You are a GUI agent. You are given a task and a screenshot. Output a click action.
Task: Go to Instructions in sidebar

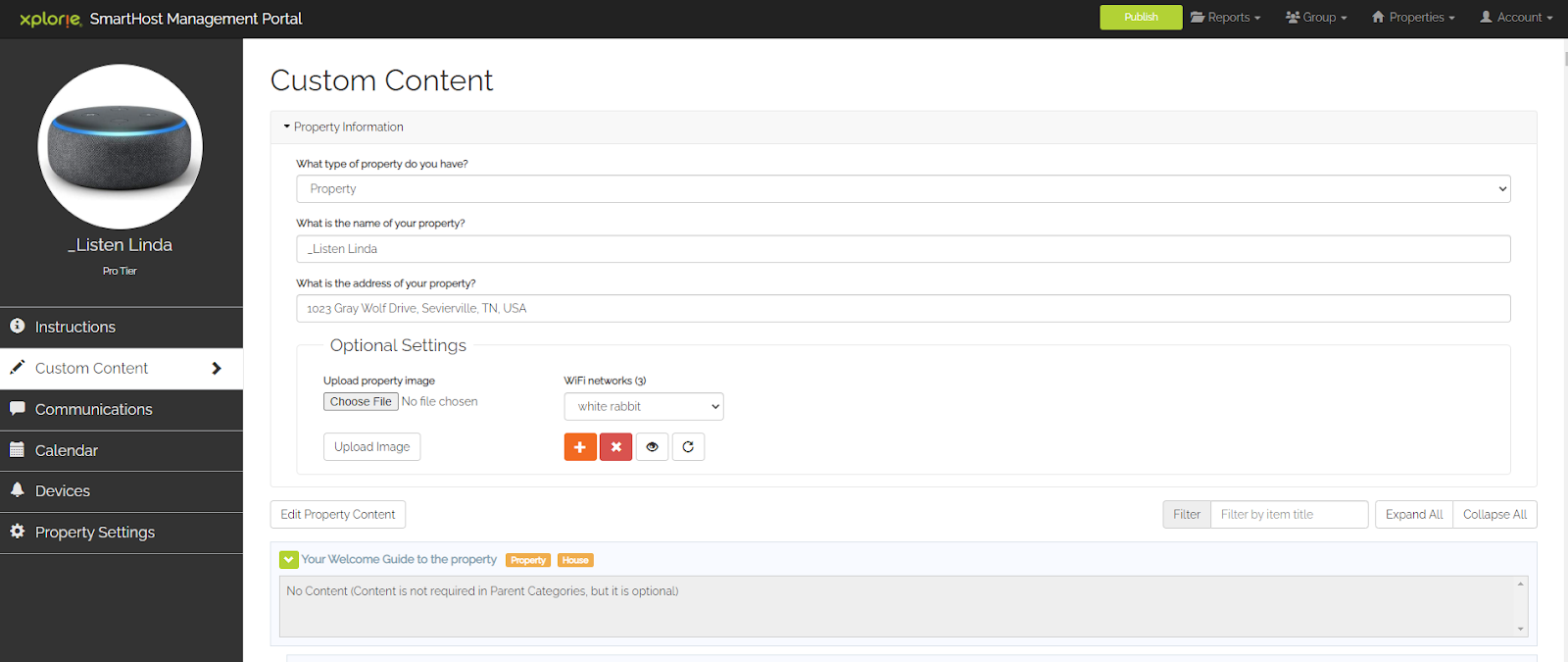click(x=122, y=327)
